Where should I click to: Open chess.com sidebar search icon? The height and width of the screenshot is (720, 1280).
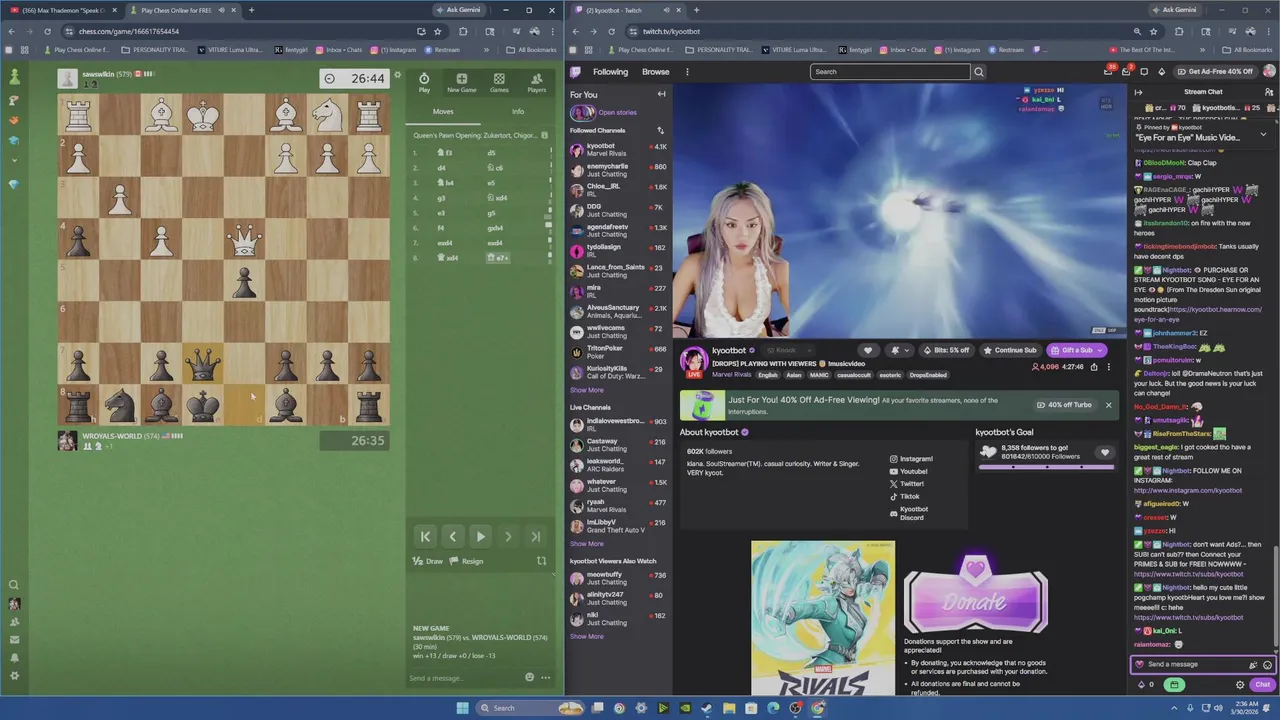[14, 585]
